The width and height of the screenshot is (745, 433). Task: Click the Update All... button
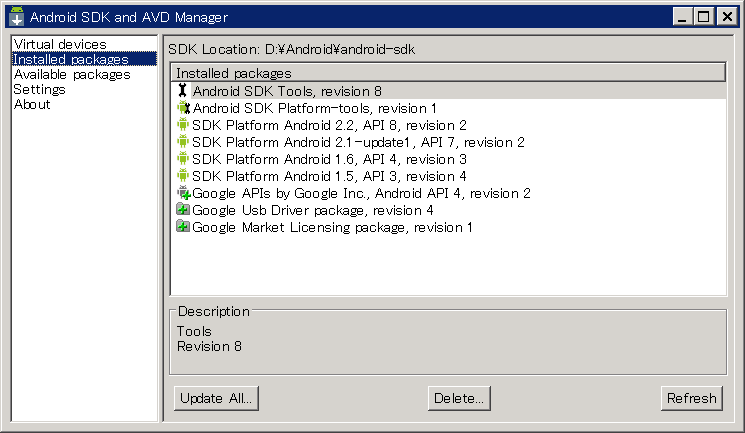coord(216,398)
